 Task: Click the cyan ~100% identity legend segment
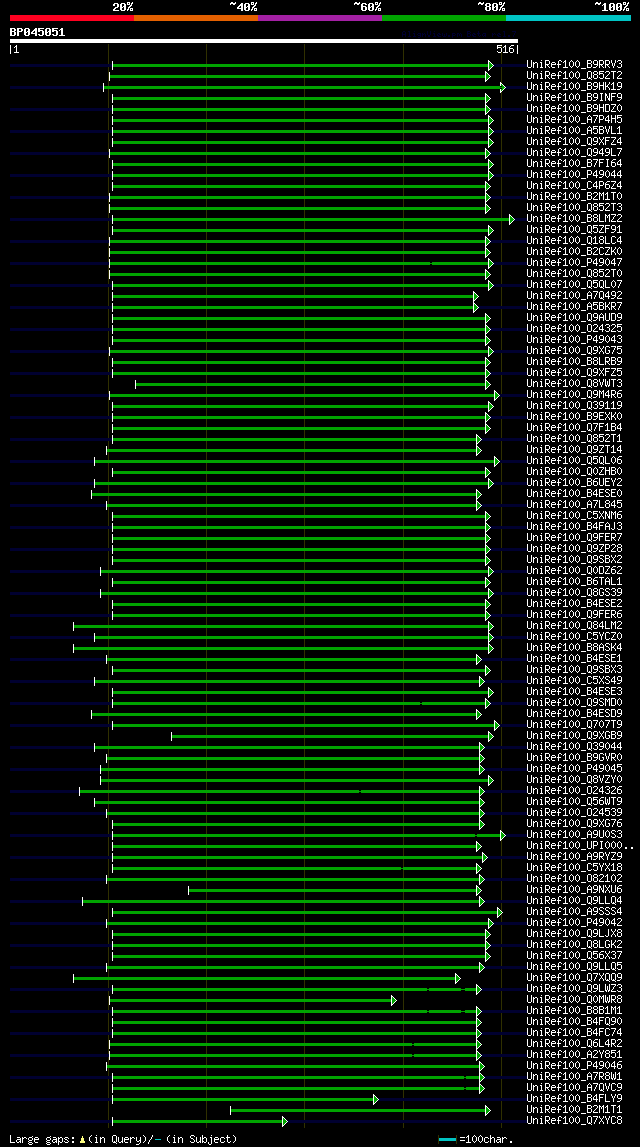click(568, 18)
